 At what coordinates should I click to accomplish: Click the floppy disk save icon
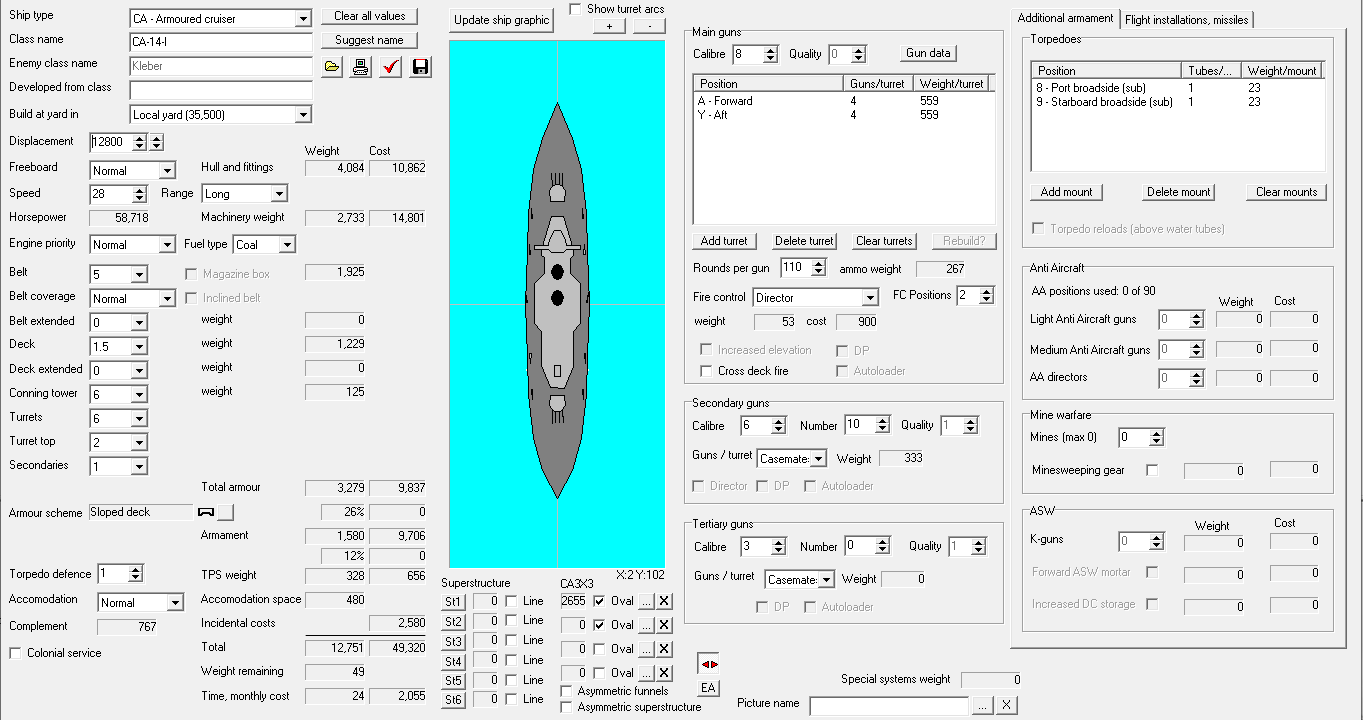coord(420,67)
